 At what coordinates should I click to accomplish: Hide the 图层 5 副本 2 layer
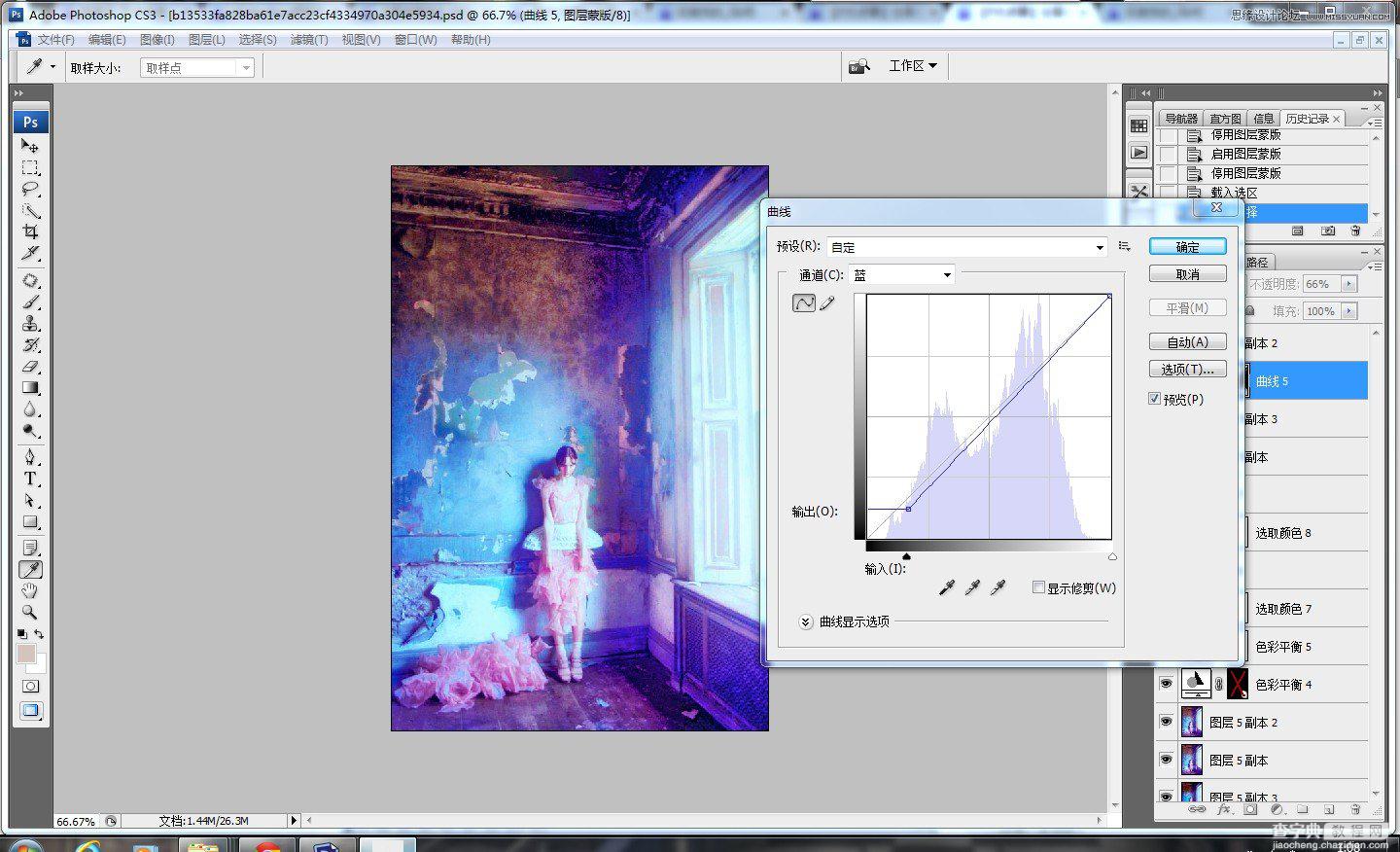click(x=1166, y=722)
